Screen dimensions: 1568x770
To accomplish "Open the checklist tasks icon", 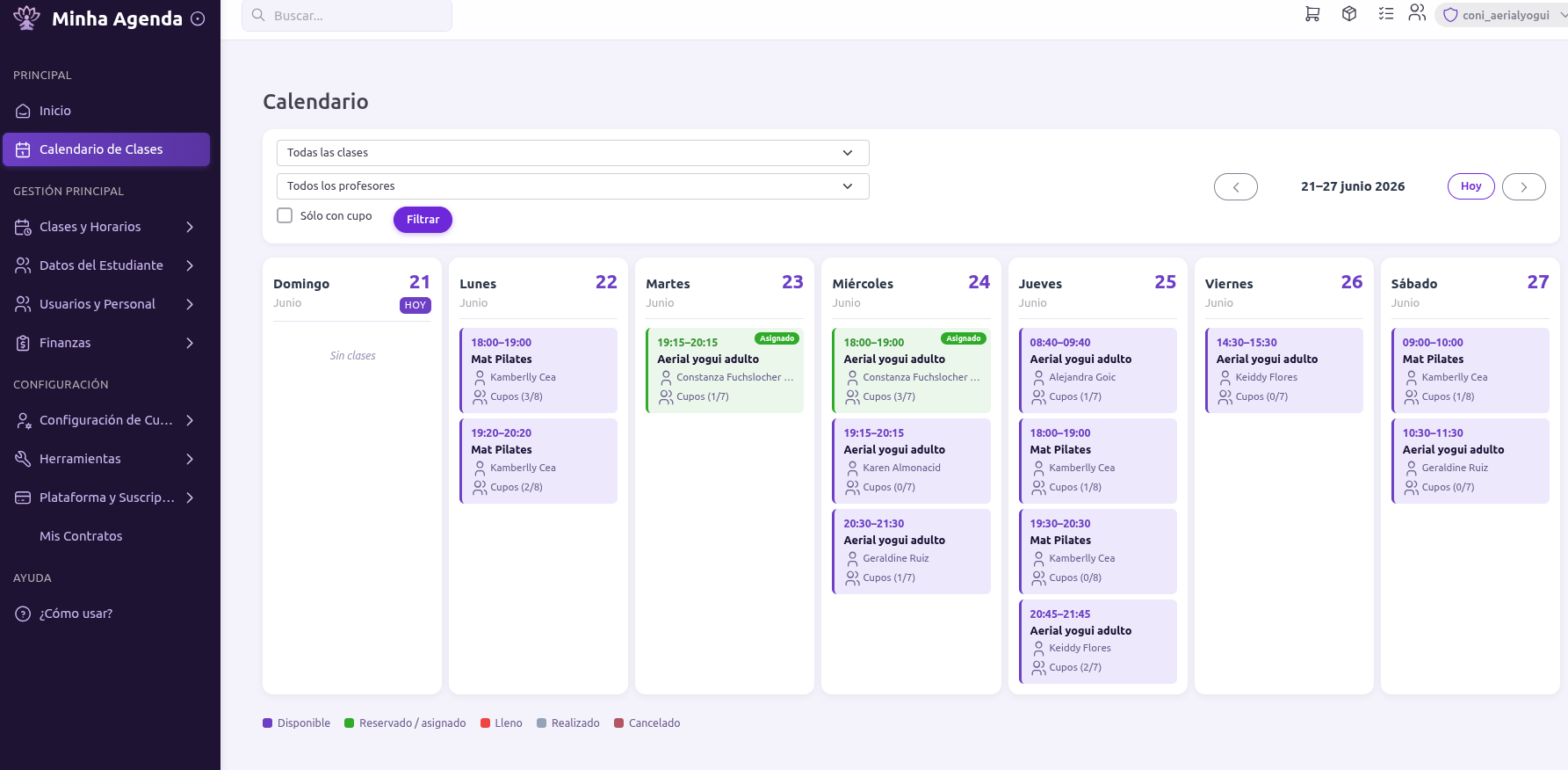I will point(1386,14).
